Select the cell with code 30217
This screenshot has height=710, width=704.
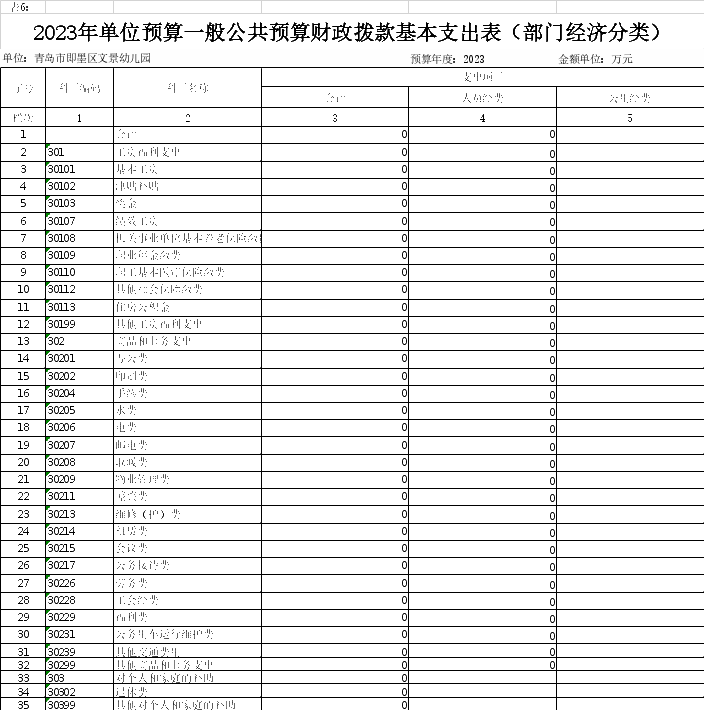(79, 566)
